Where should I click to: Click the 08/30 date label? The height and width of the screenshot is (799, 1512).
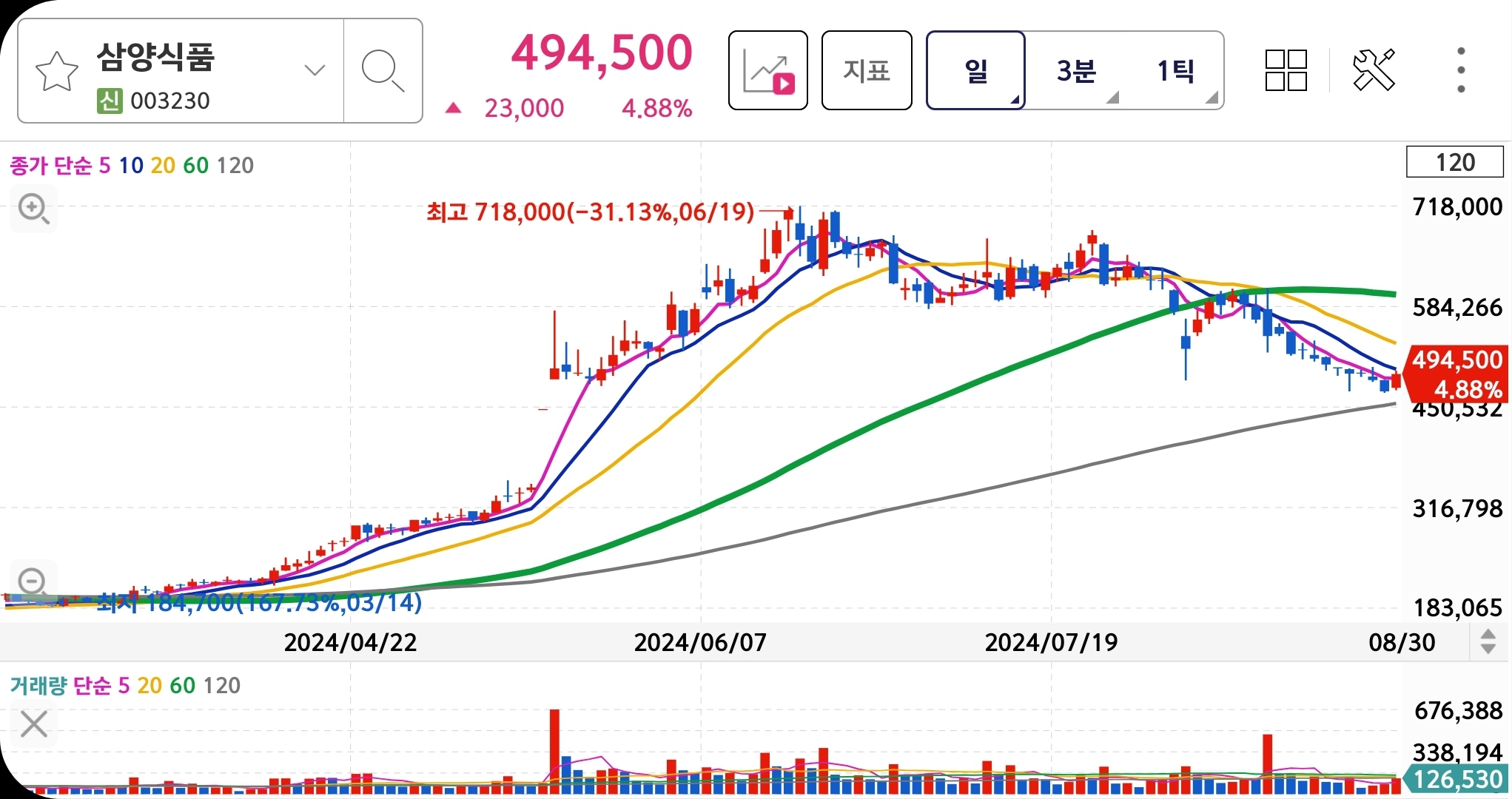[1402, 642]
